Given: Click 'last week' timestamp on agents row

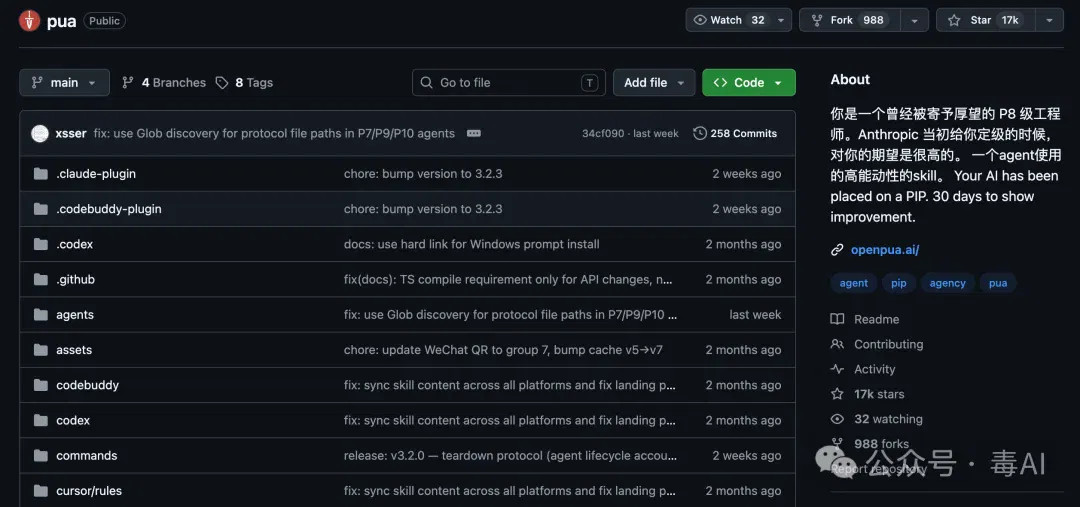Looking at the screenshot, I should point(755,314).
